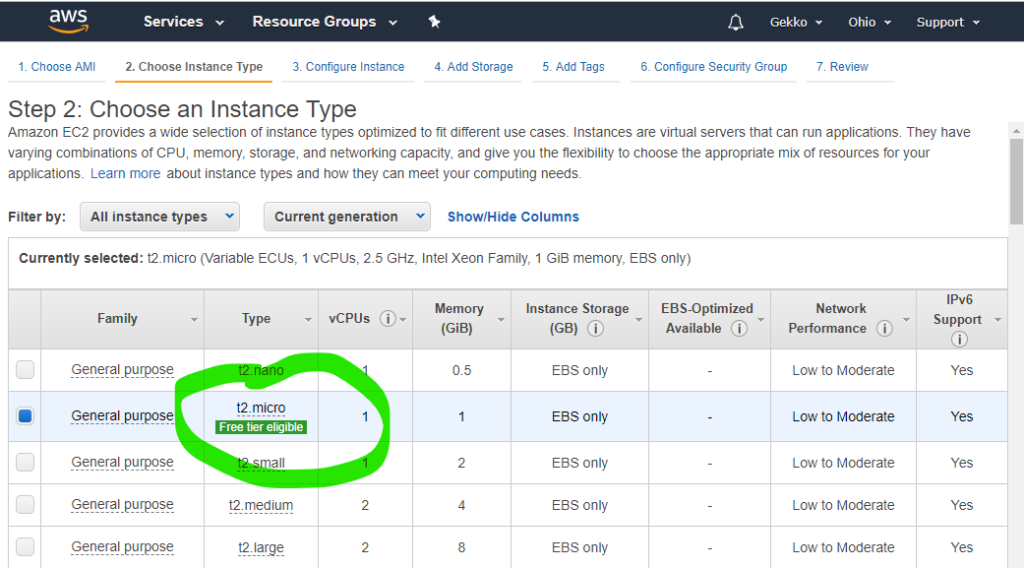Select 2. Choose Instance Type tab
The image size is (1024, 568).
[194, 67]
